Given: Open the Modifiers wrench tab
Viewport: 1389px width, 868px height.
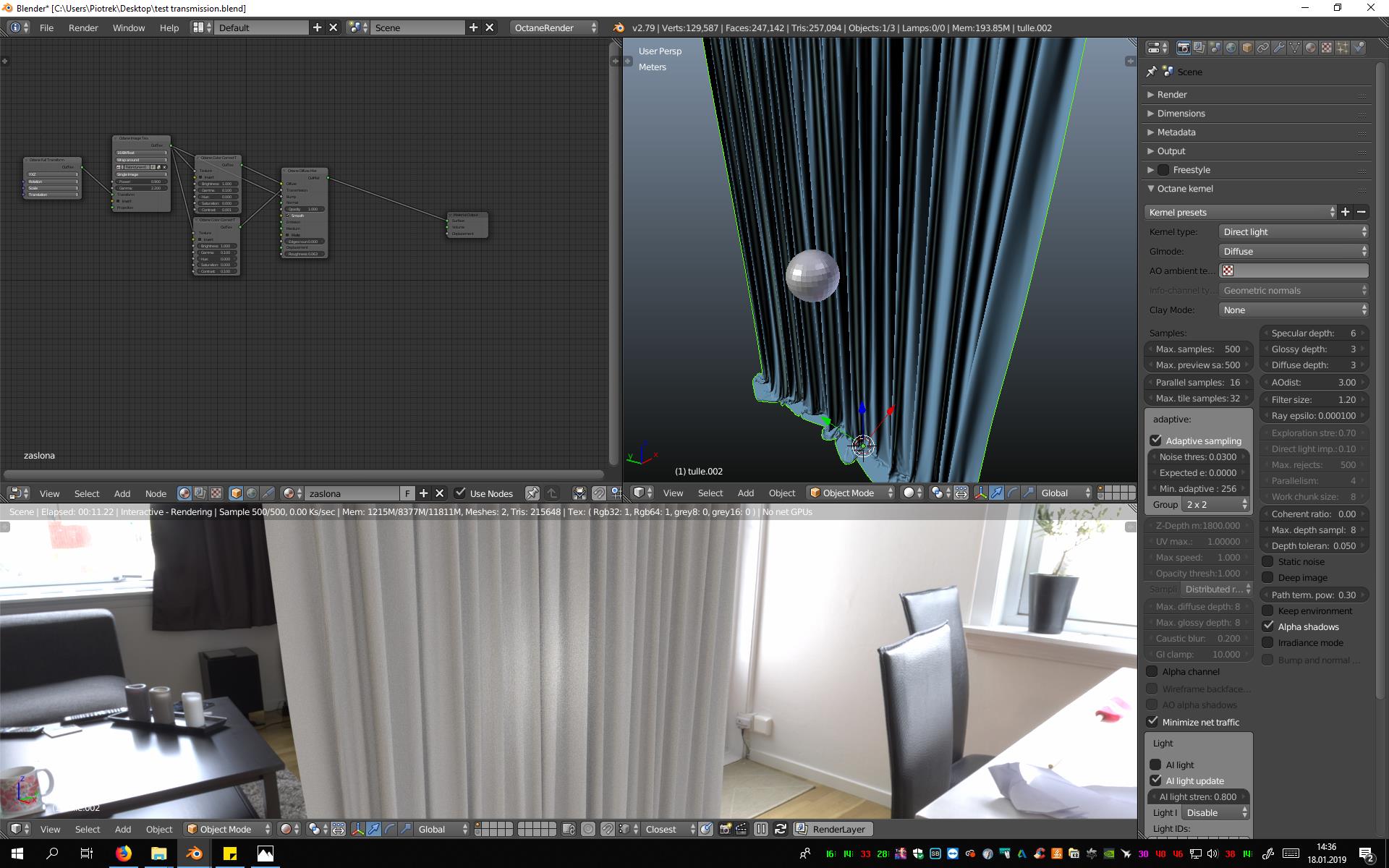Looking at the screenshot, I should click(x=1279, y=48).
